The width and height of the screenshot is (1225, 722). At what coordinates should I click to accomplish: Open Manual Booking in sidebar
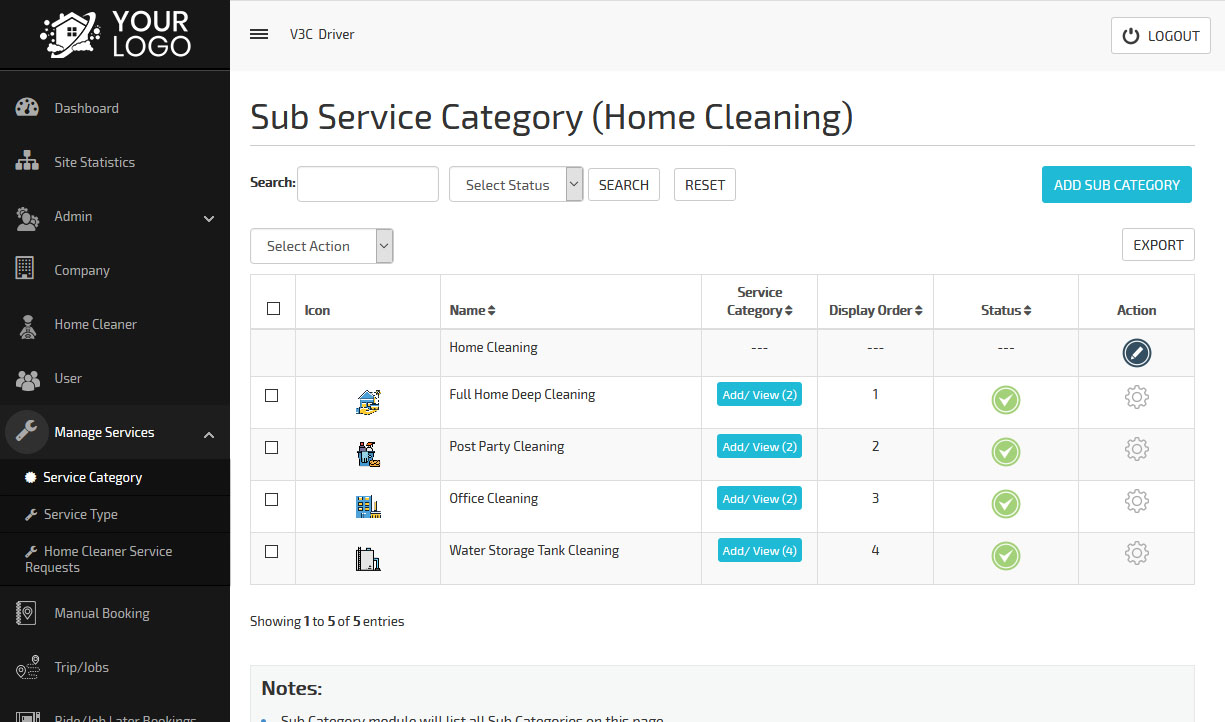click(x=115, y=613)
